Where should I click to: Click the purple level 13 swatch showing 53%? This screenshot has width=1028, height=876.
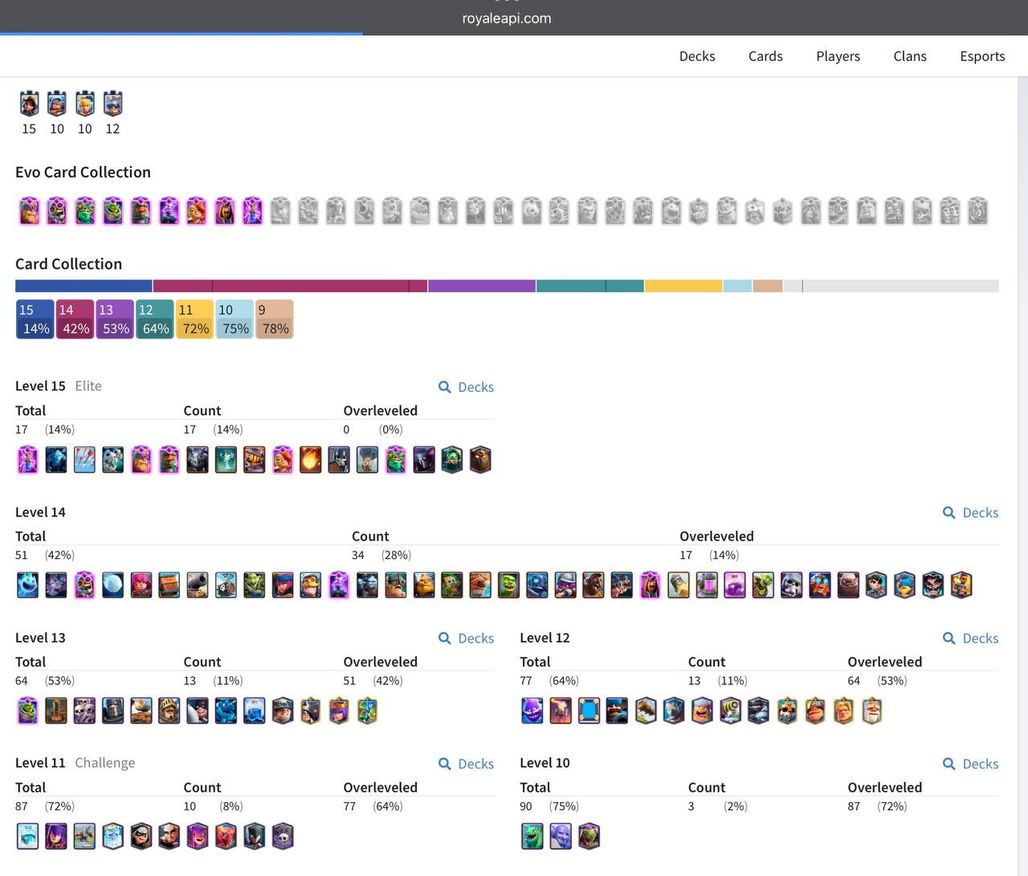pos(115,319)
